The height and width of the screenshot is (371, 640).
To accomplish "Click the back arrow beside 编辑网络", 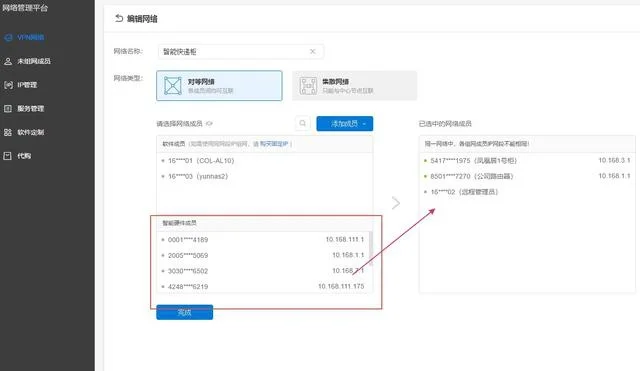I will tap(119, 18).
